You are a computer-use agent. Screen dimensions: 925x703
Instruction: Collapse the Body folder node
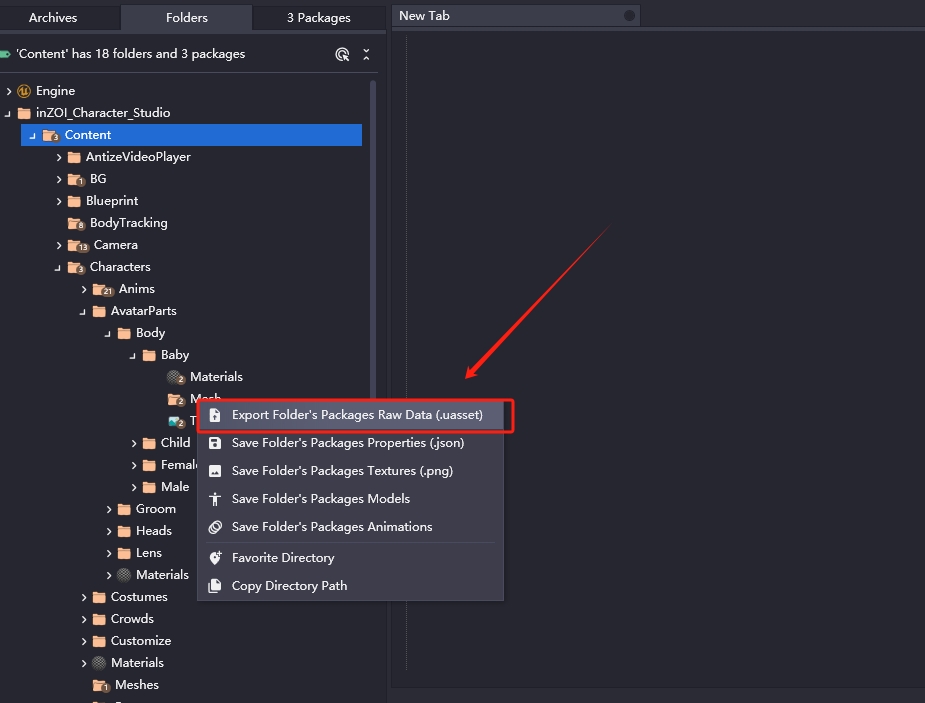[107, 334]
